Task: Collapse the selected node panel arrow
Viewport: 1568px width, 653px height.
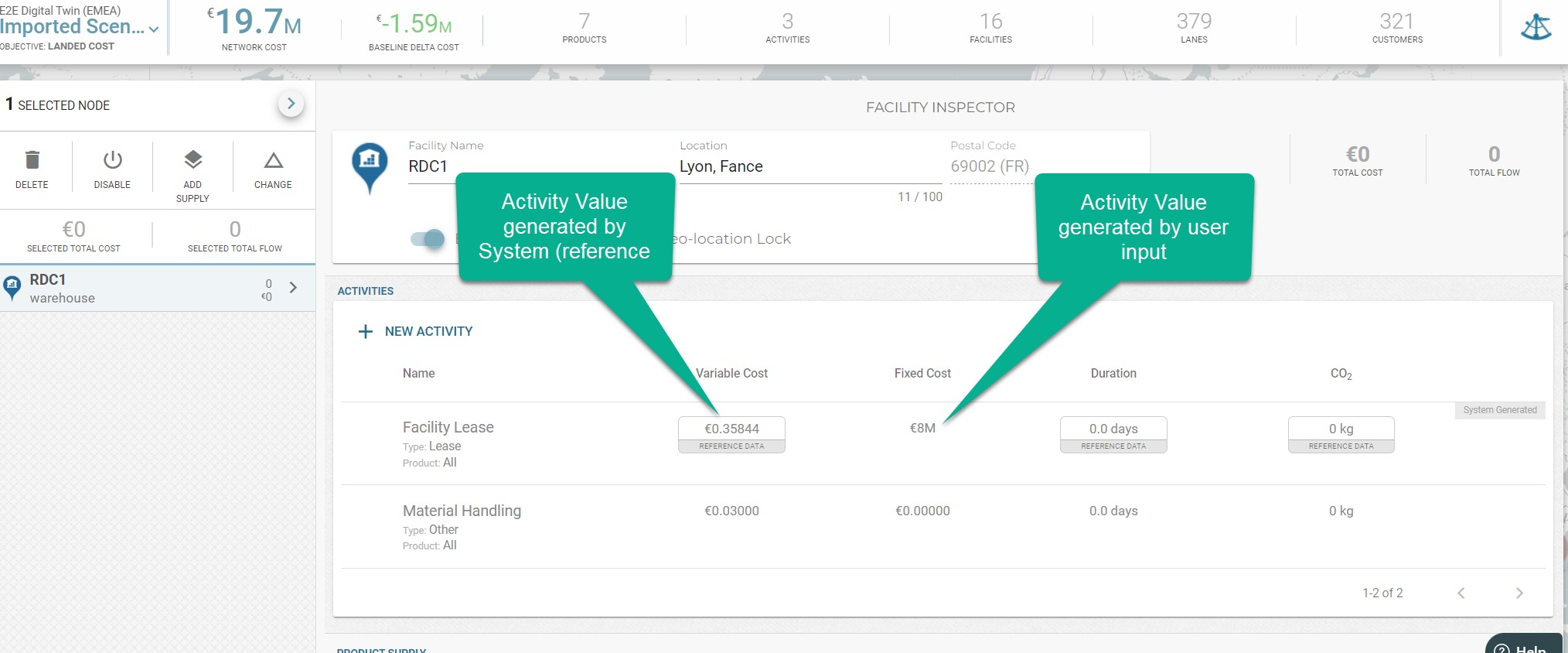Action: 291,104
